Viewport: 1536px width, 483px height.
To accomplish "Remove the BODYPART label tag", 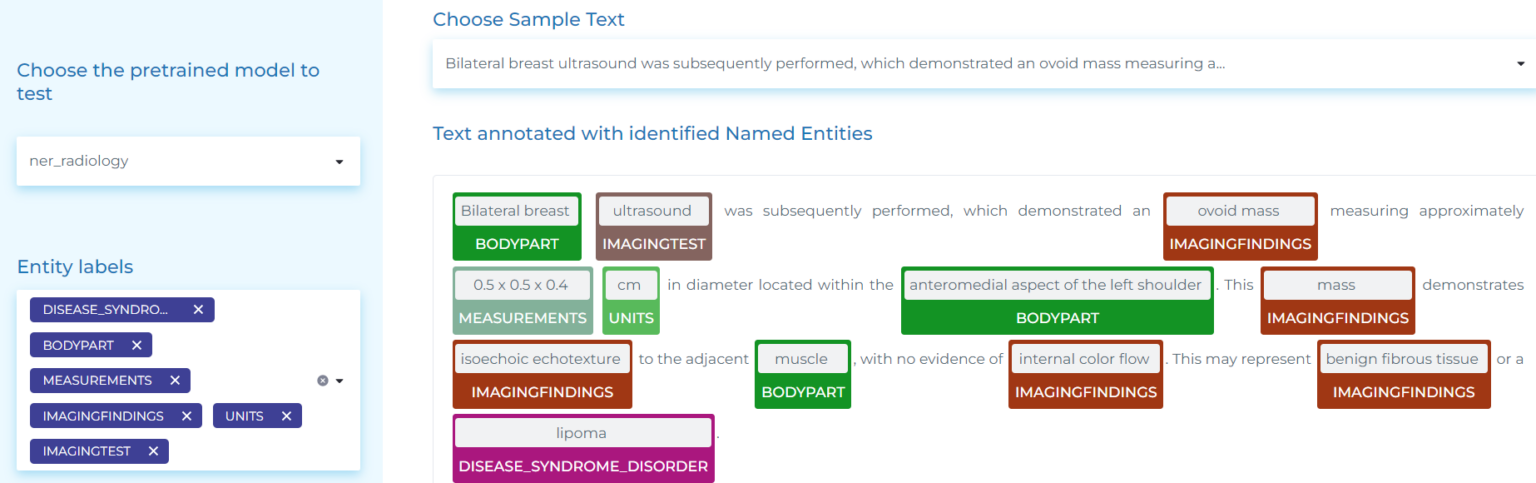I will pyautogui.click(x=136, y=345).
